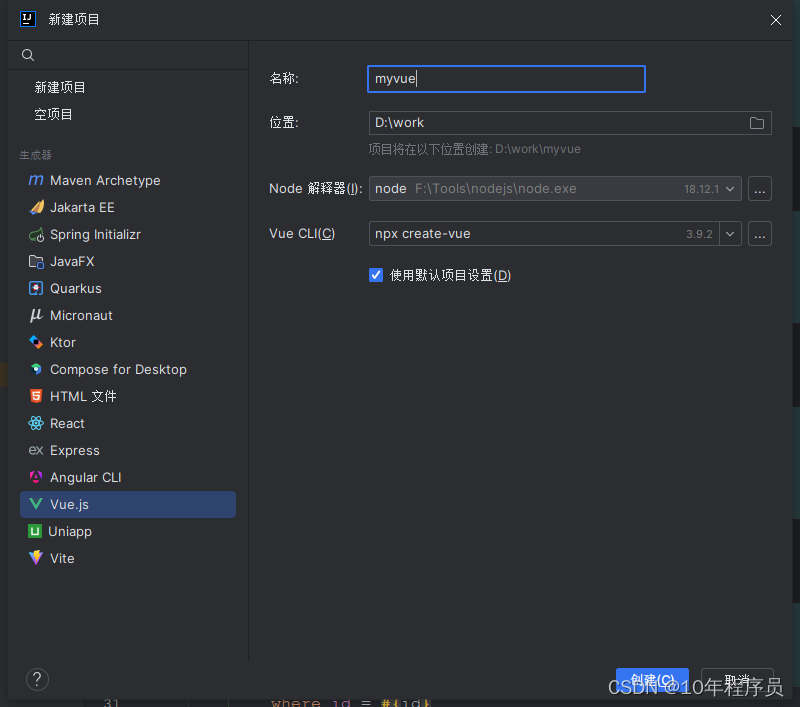Image resolution: width=800 pixels, height=707 pixels.
Task: Click the location field showing D:\work
Action: click(570, 123)
